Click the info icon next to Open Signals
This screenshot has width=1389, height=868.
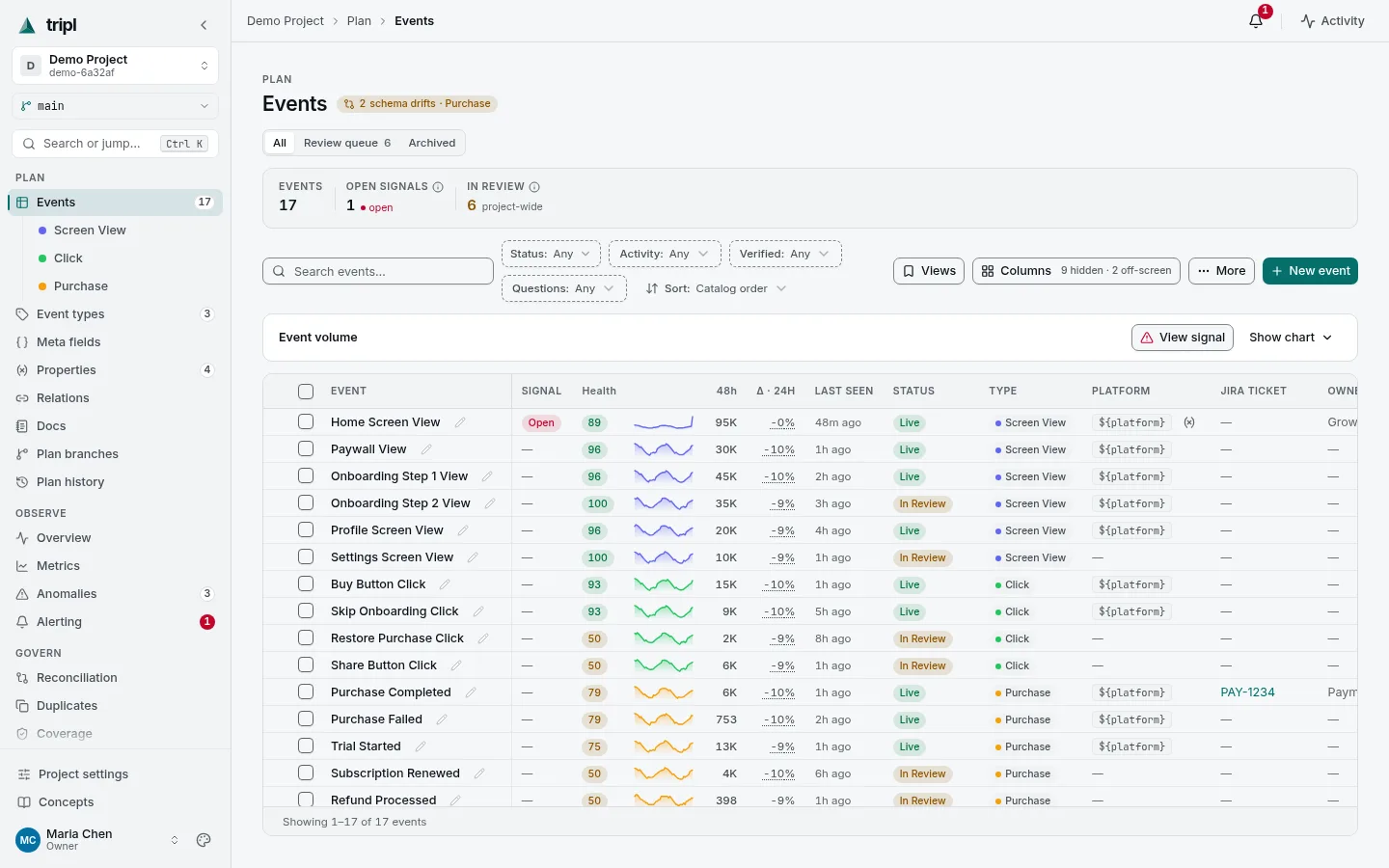click(x=438, y=187)
